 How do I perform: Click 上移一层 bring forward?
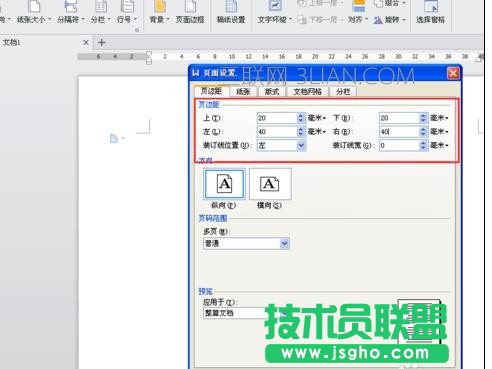click(x=320, y=4)
